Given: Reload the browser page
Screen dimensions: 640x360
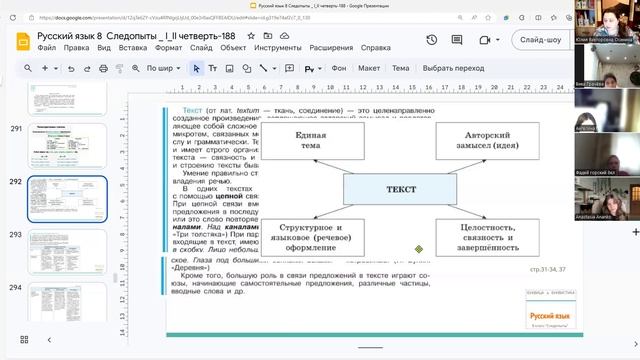Looking at the screenshot, I should pos(13,18).
